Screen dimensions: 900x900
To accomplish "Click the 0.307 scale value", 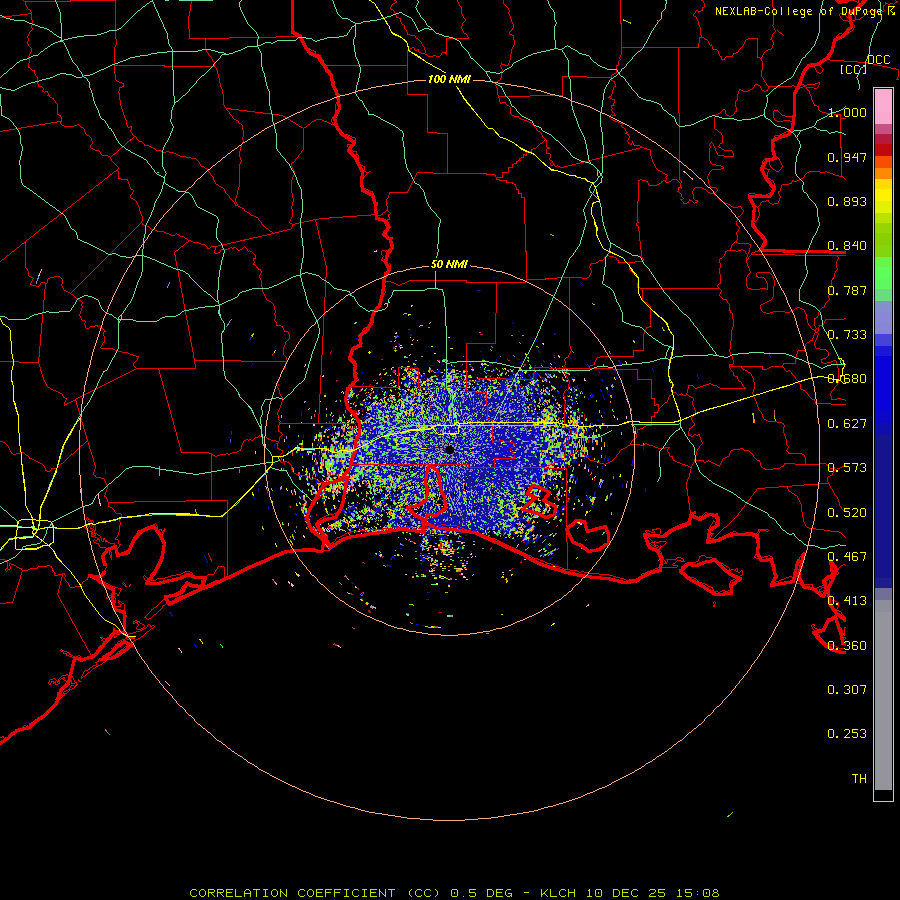I will (x=847, y=690).
